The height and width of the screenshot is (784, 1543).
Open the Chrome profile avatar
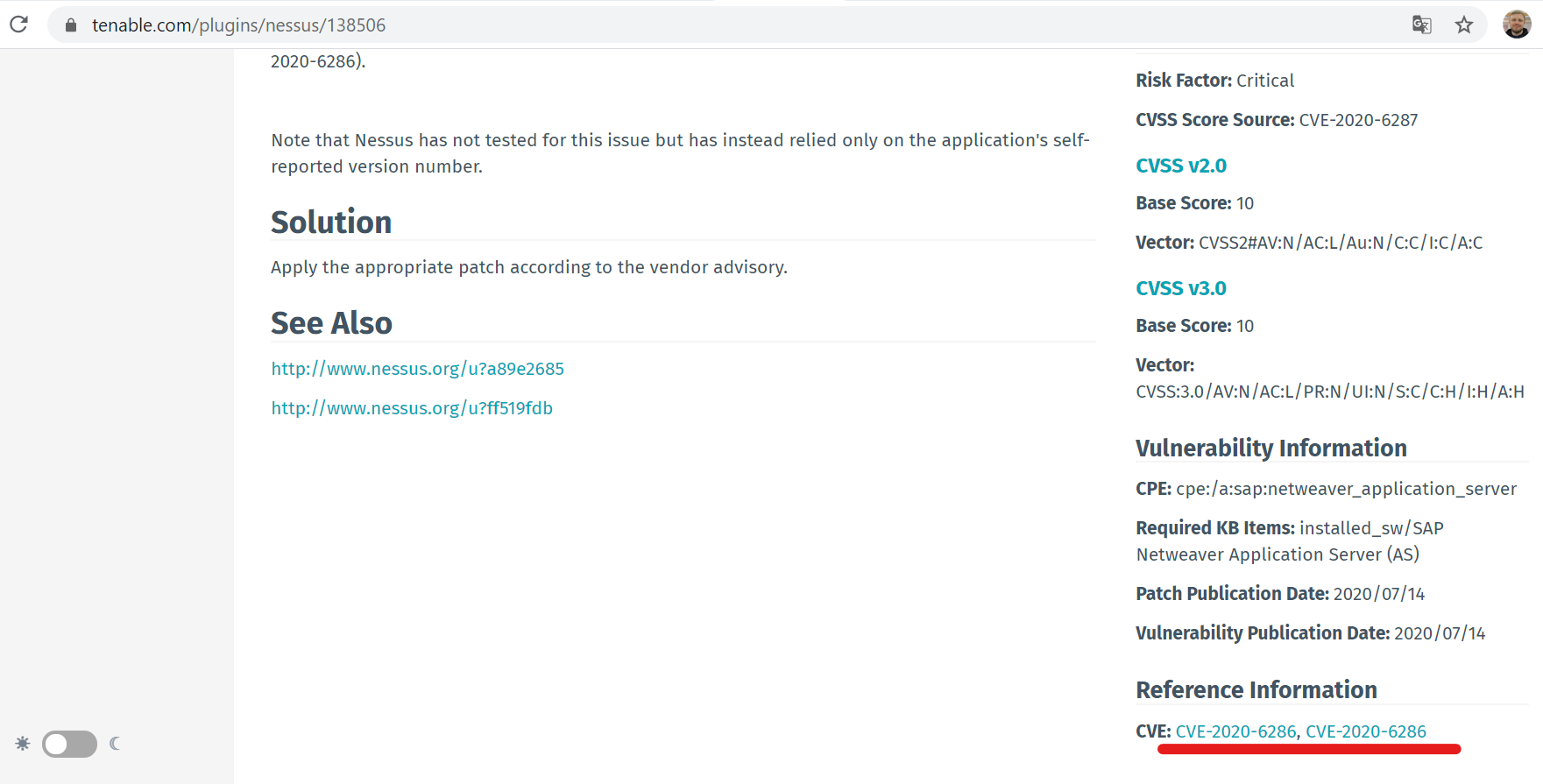[x=1517, y=25]
